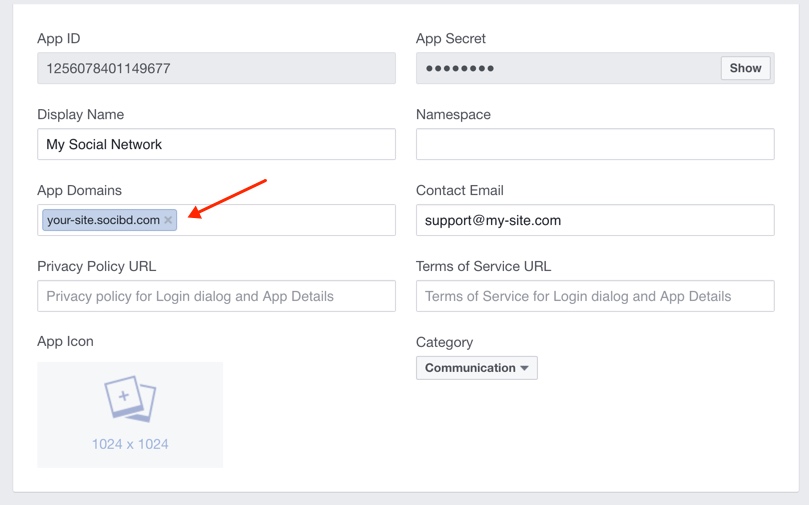Click the Contact Email label text

tap(459, 190)
